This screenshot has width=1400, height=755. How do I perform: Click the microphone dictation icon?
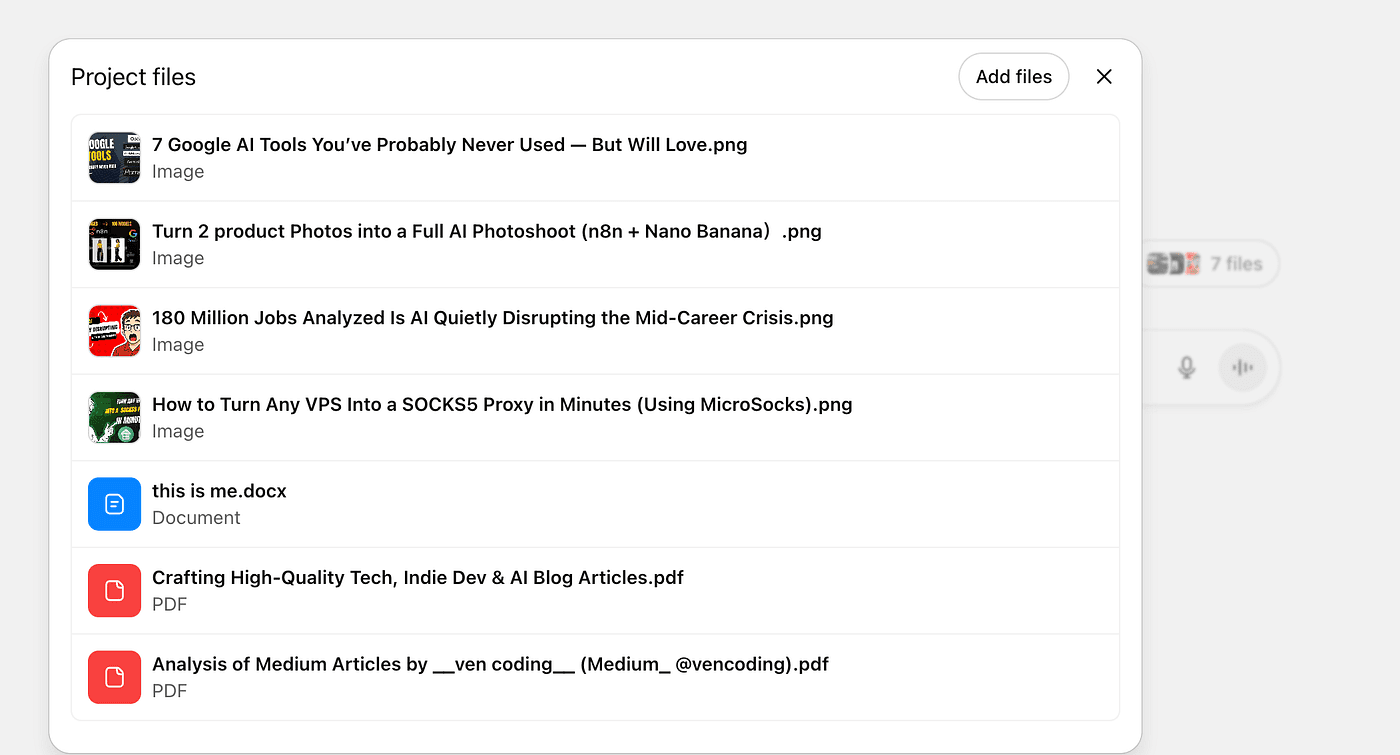(1186, 368)
